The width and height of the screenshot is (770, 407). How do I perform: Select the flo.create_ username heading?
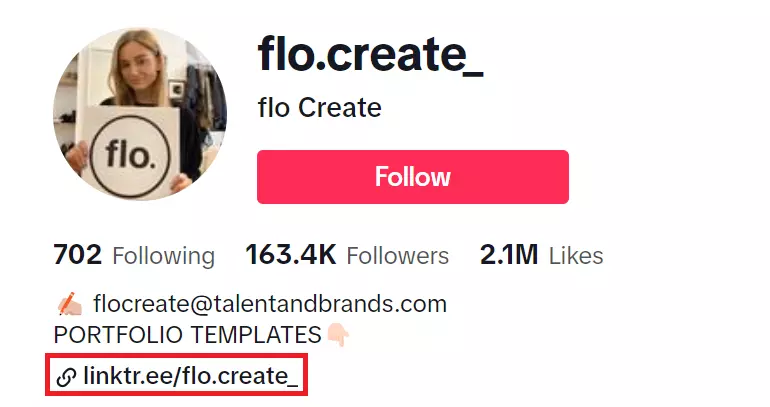(x=371, y=54)
